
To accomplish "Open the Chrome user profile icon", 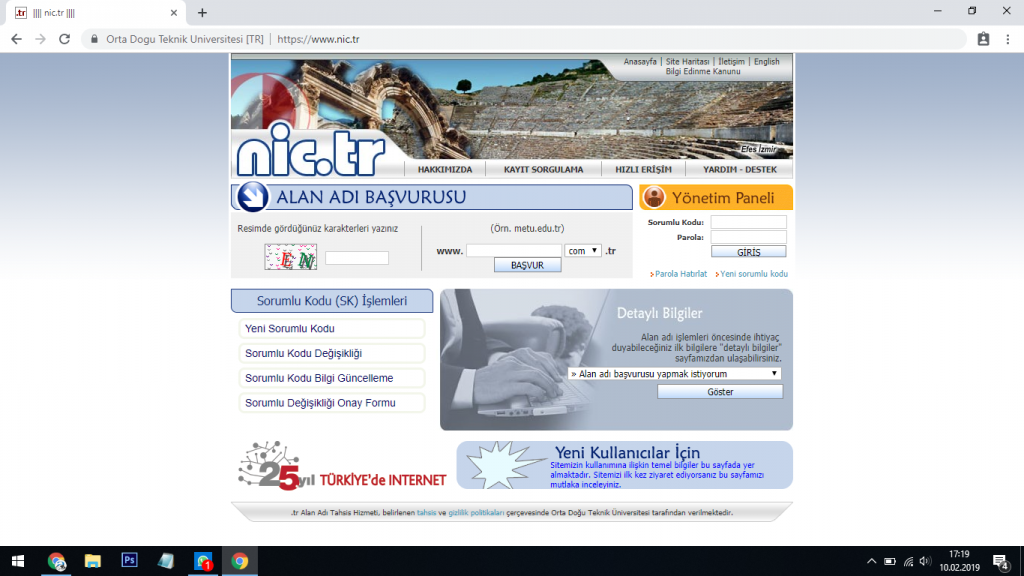I will click(983, 39).
